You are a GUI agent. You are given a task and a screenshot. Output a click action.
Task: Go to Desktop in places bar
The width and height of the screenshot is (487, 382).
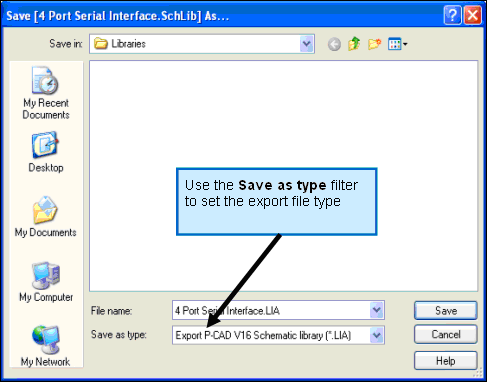tap(46, 152)
